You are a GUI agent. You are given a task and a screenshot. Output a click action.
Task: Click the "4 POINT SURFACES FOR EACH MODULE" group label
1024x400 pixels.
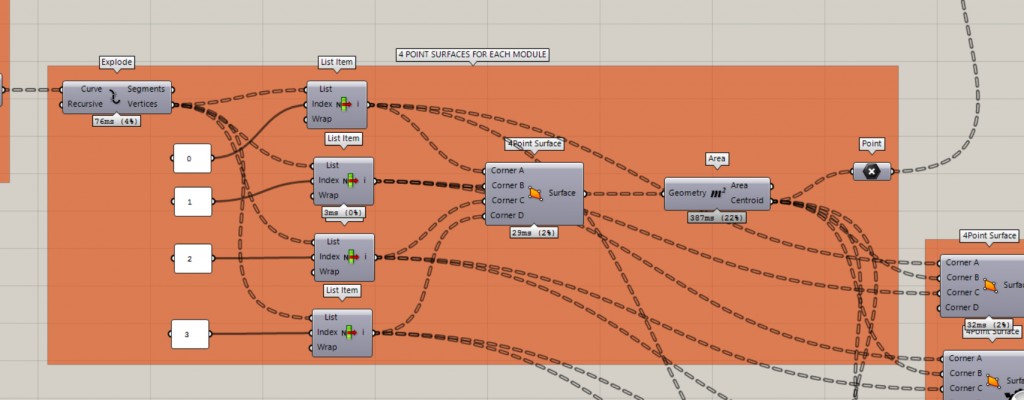(473, 55)
